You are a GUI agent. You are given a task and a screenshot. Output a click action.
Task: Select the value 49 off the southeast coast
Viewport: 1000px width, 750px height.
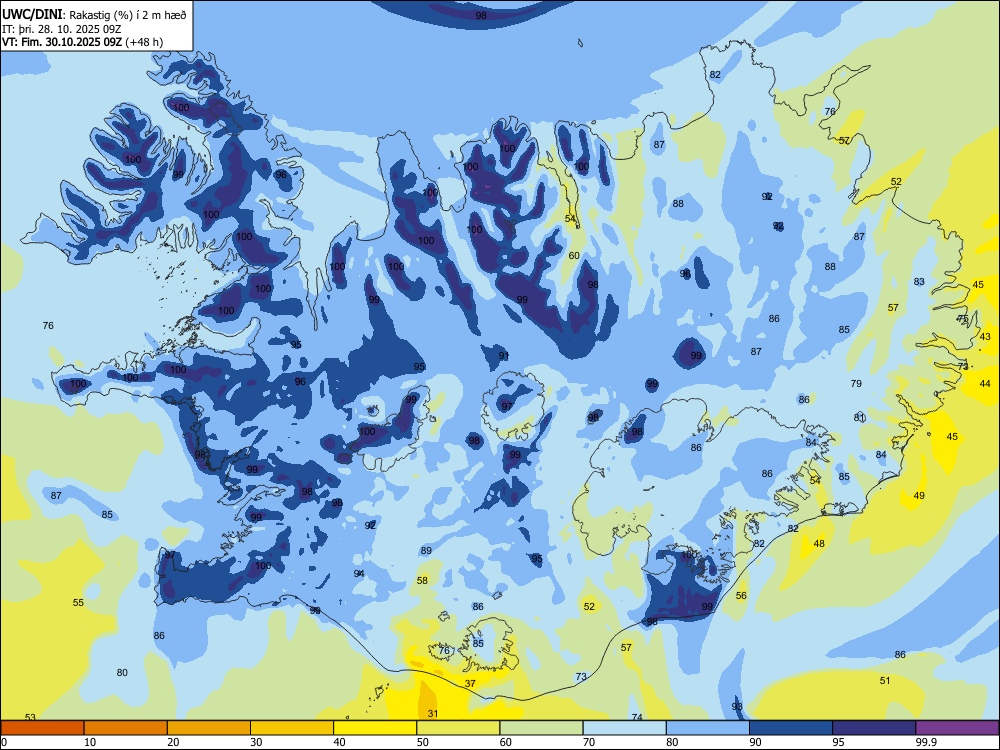[x=919, y=496]
